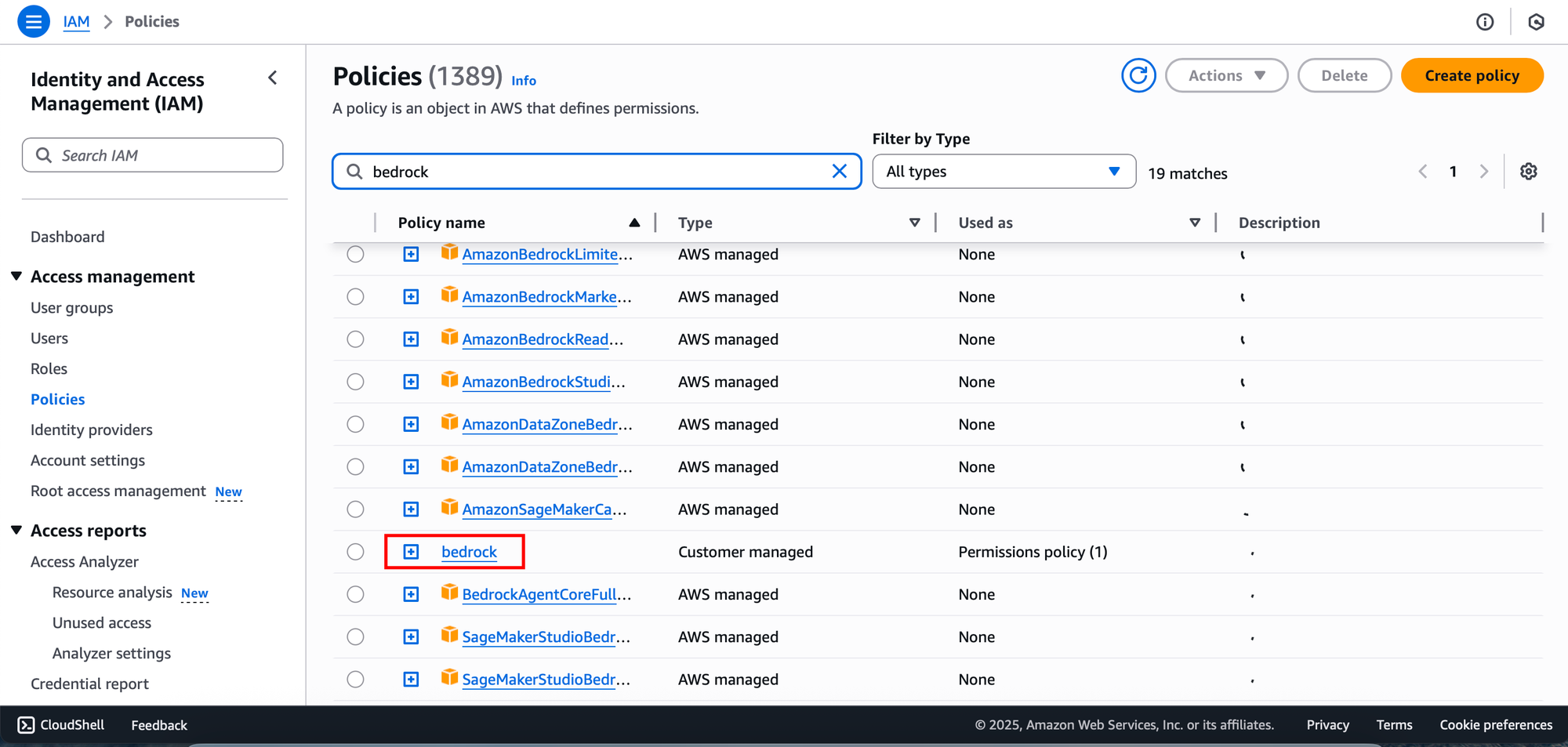Select the AmazonSageMakerCa policy radio button

pos(355,509)
